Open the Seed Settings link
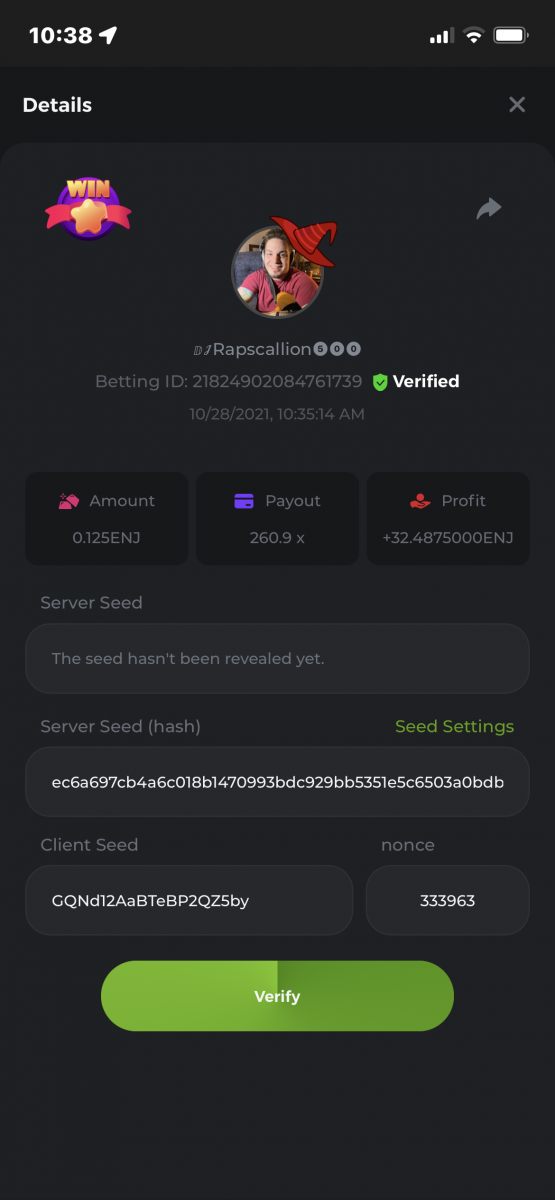This screenshot has width=555, height=1200. tap(454, 727)
